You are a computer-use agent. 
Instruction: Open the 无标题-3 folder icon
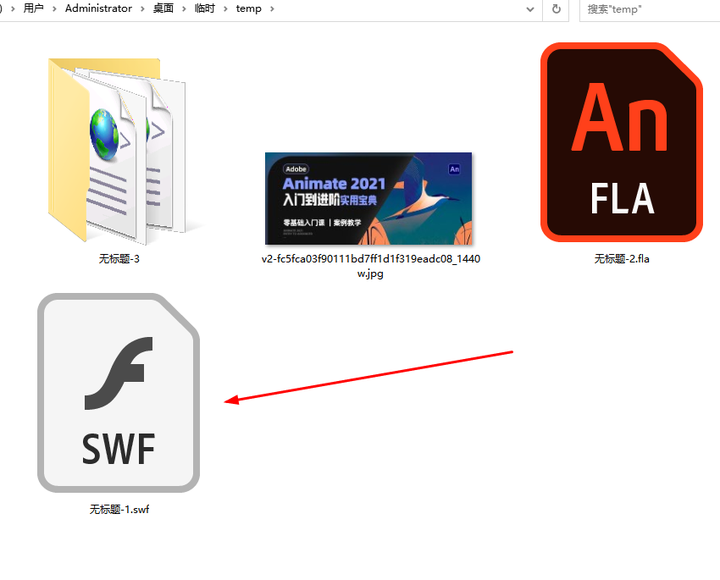tap(118, 151)
